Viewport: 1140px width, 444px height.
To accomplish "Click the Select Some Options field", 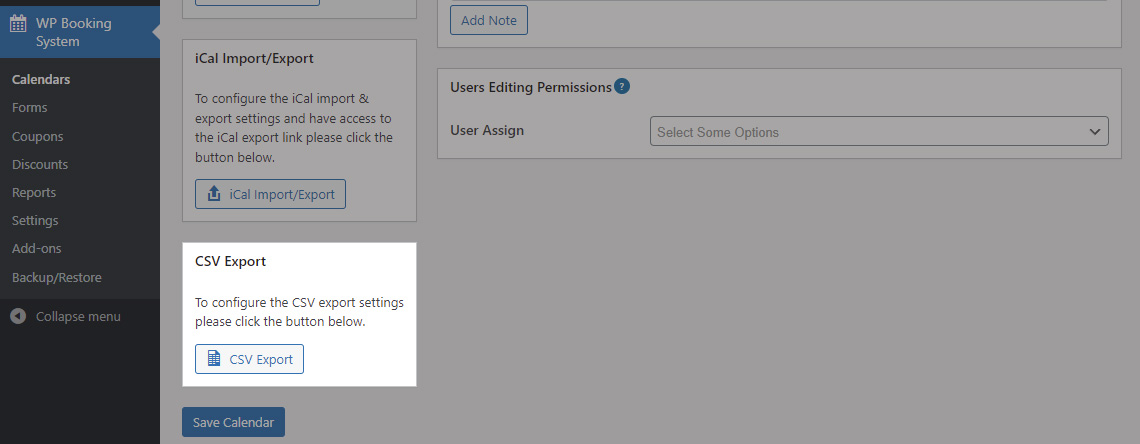I will tap(879, 132).
